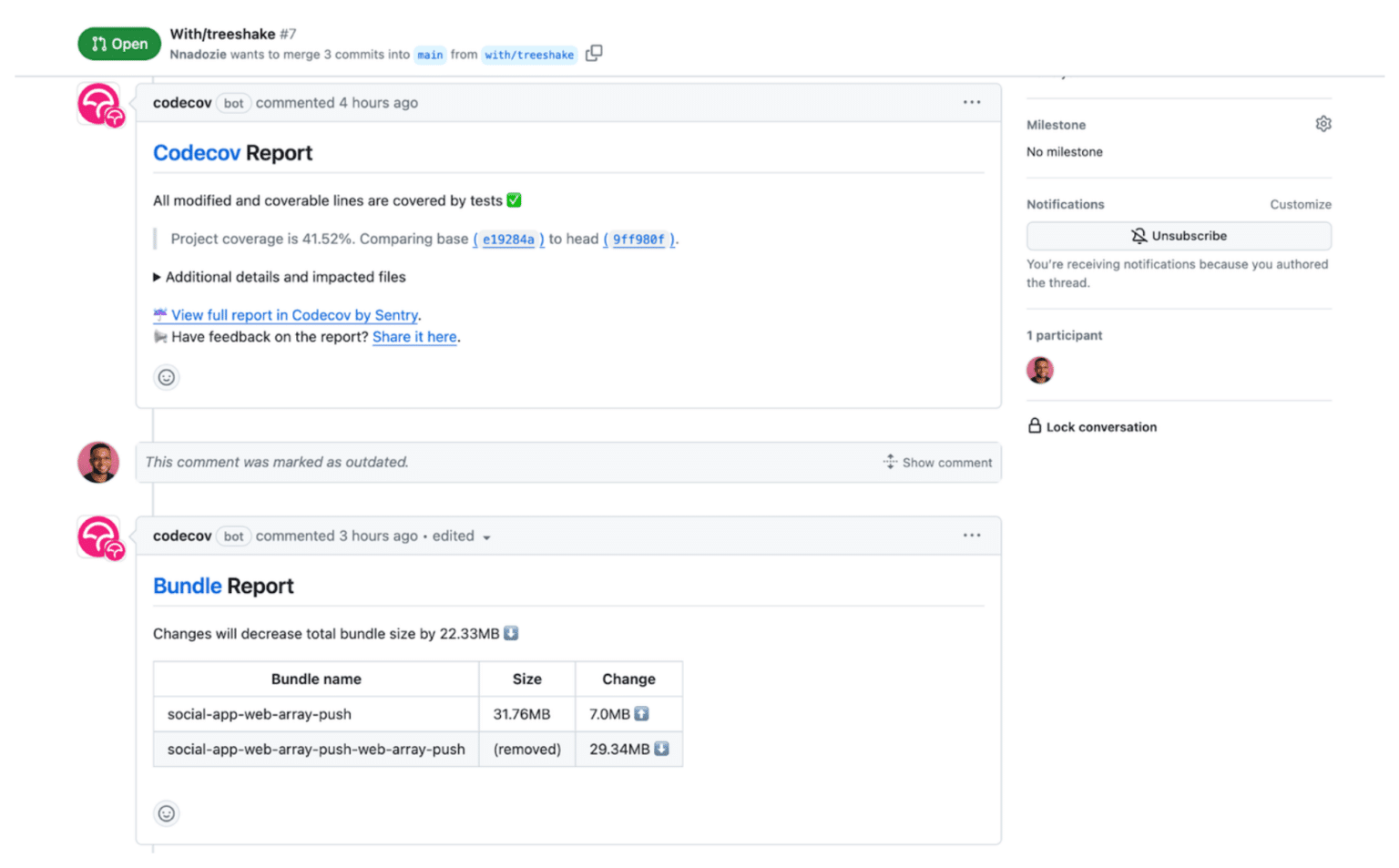
Task: Click the Unsubscribe notifications button
Action: coord(1179,235)
